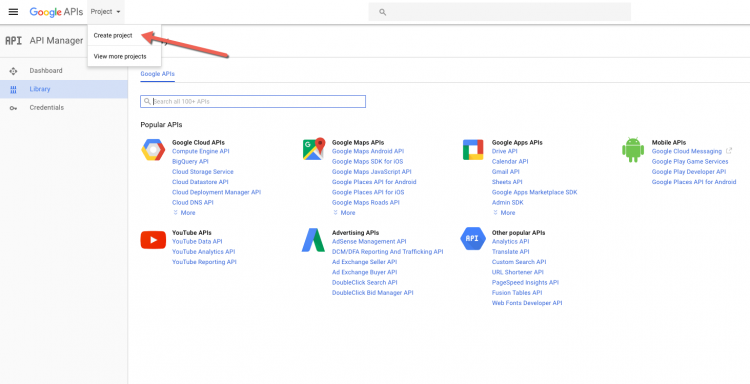Open AdSense Management API link
This screenshot has width=750, height=384.
point(369,241)
